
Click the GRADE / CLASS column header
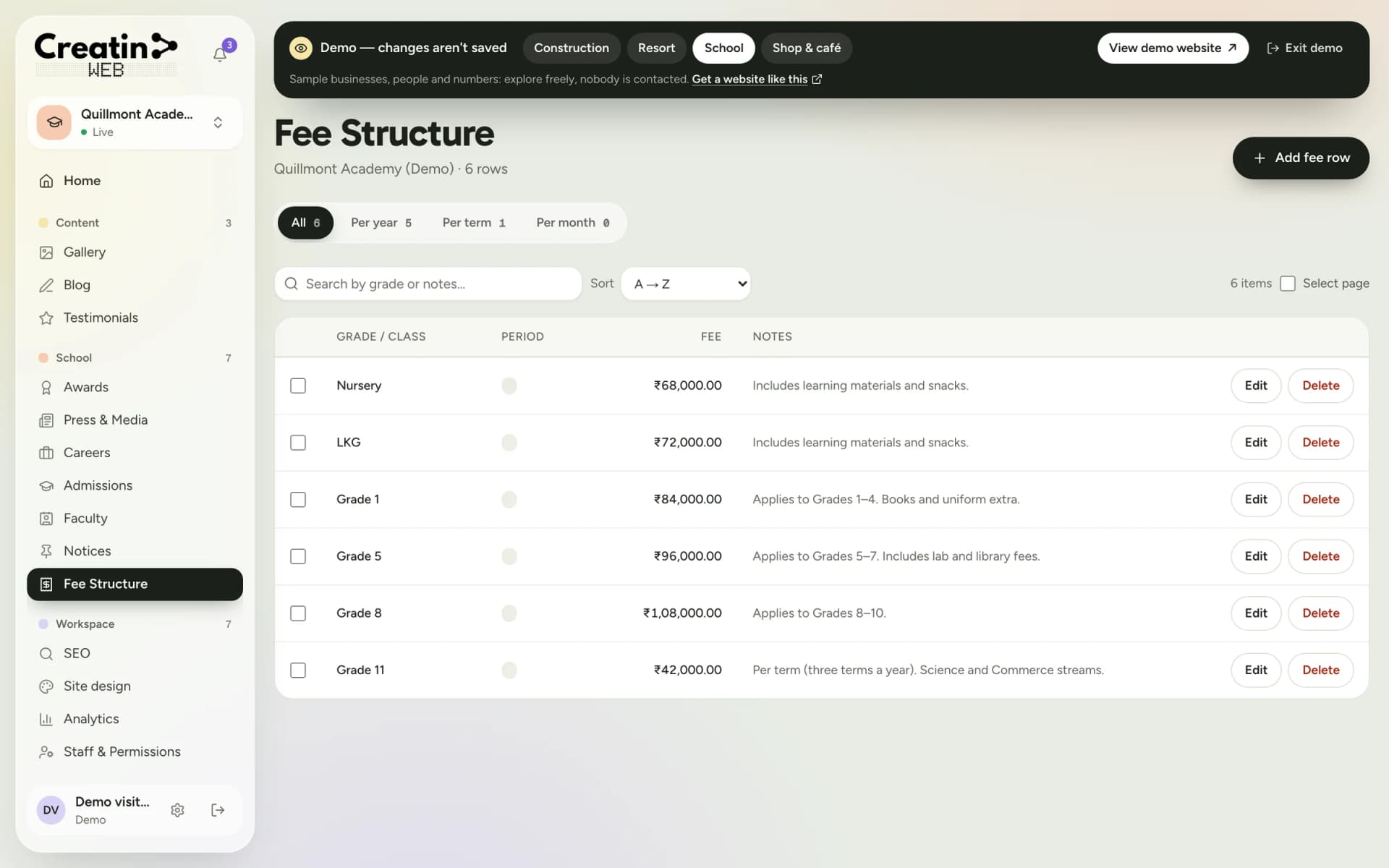pos(381,336)
